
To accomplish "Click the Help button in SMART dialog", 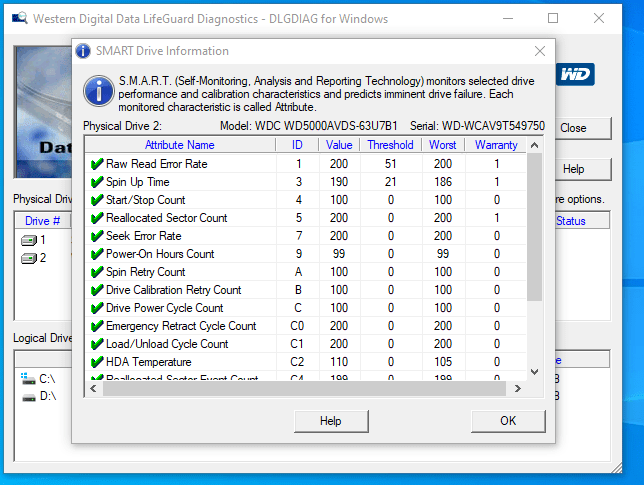I will (x=331, y=421).
